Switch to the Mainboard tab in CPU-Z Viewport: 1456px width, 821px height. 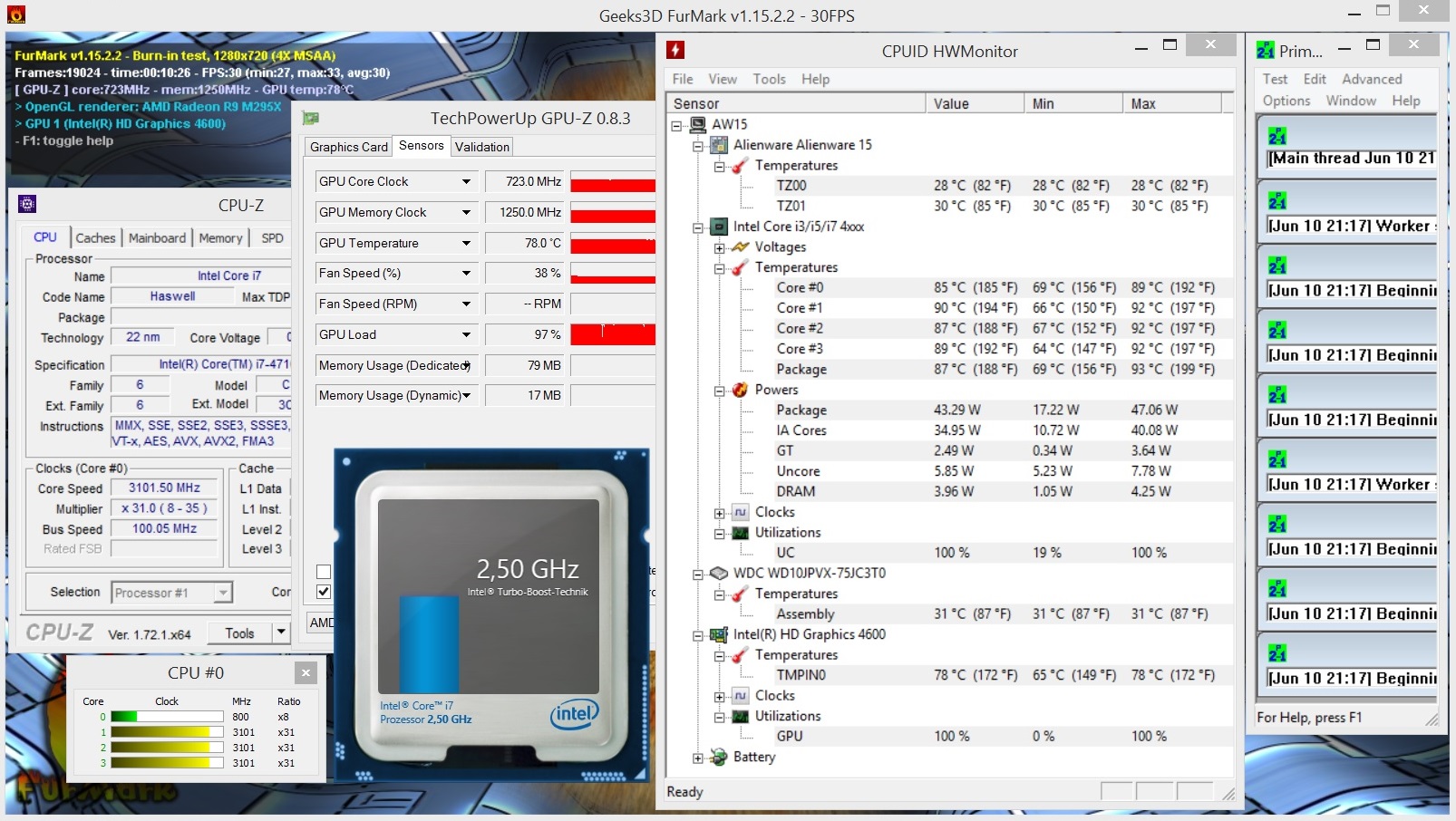pyautogui.click(x=157, y=237)
